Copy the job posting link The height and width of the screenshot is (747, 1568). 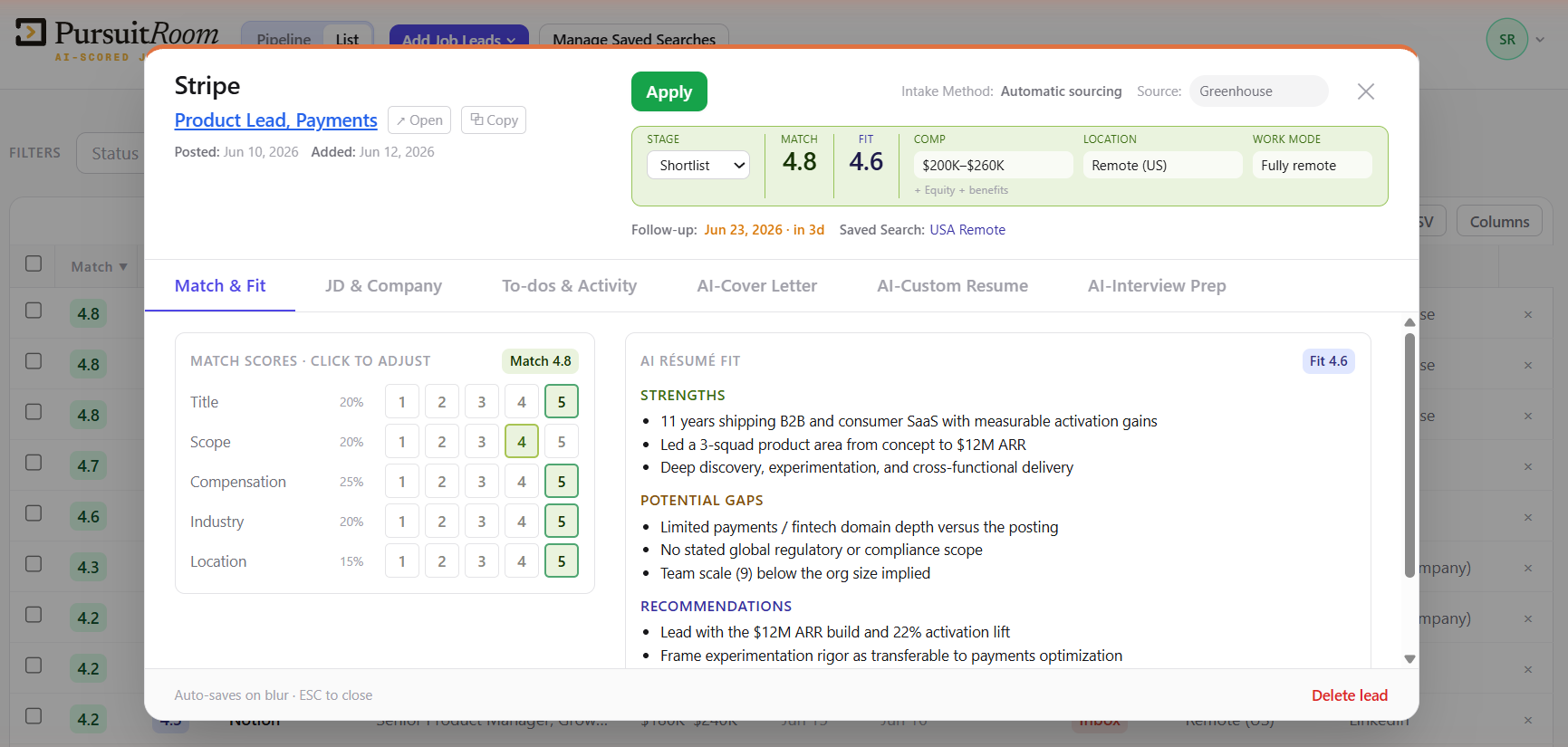(x=494, y=120)
